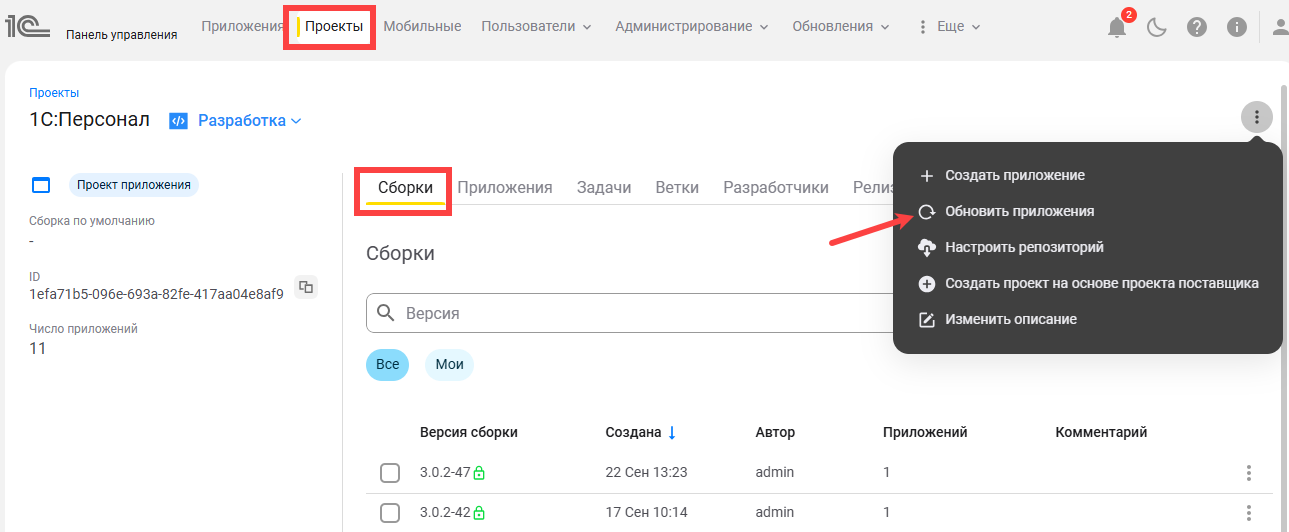This screenshot has height=532, width=1289.
Task: Click the cloud icon for Настроить репозиторий
Action: pos(927,247)
